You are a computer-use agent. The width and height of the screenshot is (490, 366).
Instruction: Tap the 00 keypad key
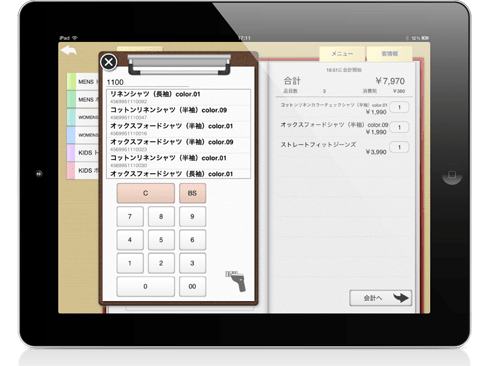pos(192,287)
